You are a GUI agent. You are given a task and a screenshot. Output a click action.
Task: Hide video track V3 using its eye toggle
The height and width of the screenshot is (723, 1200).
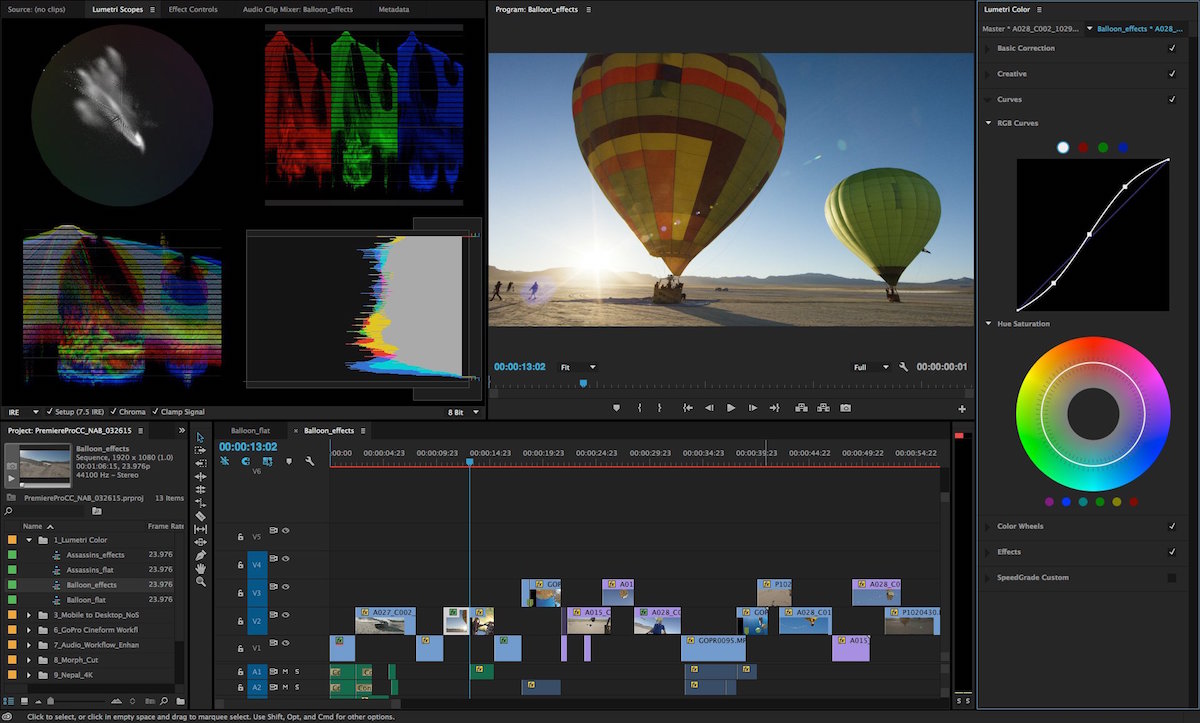pos(285,586)
